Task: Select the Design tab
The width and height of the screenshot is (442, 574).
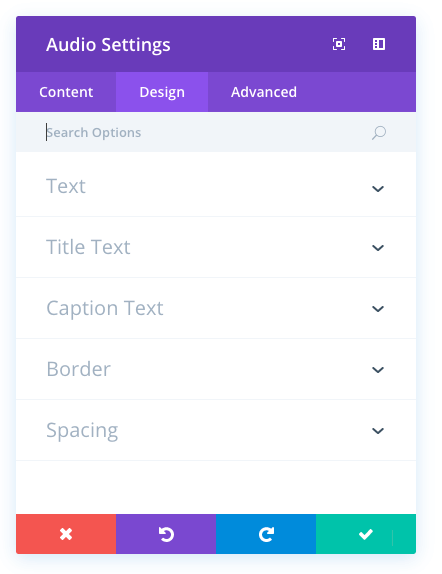Action: (x=162, y=92)
